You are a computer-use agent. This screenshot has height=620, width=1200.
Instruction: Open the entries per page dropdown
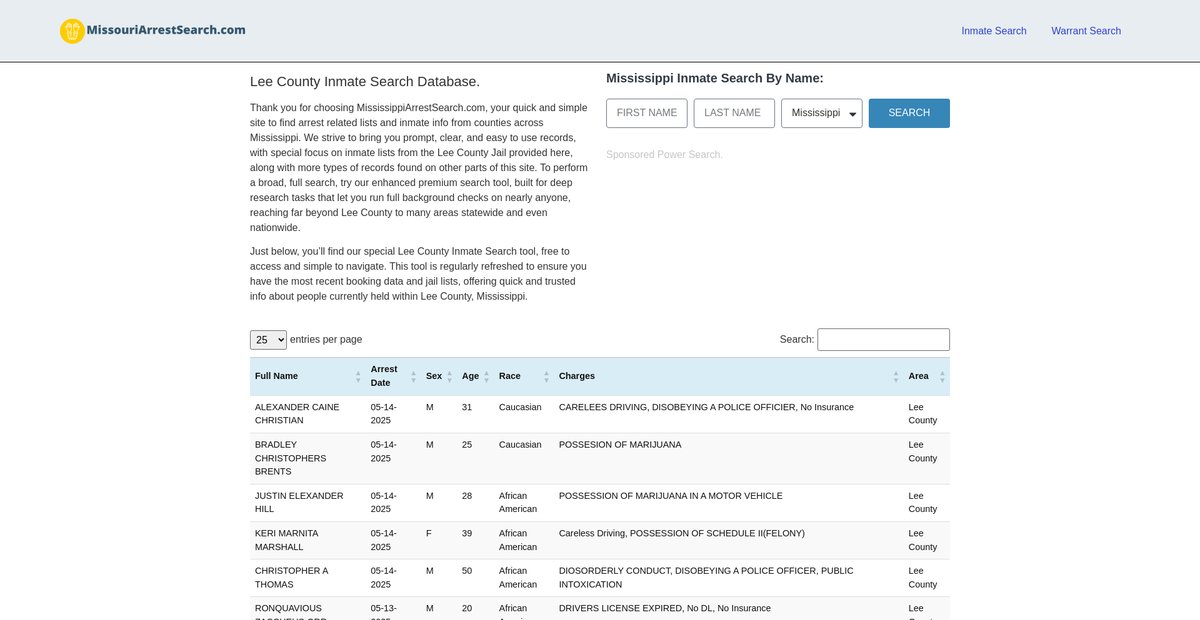268,340
